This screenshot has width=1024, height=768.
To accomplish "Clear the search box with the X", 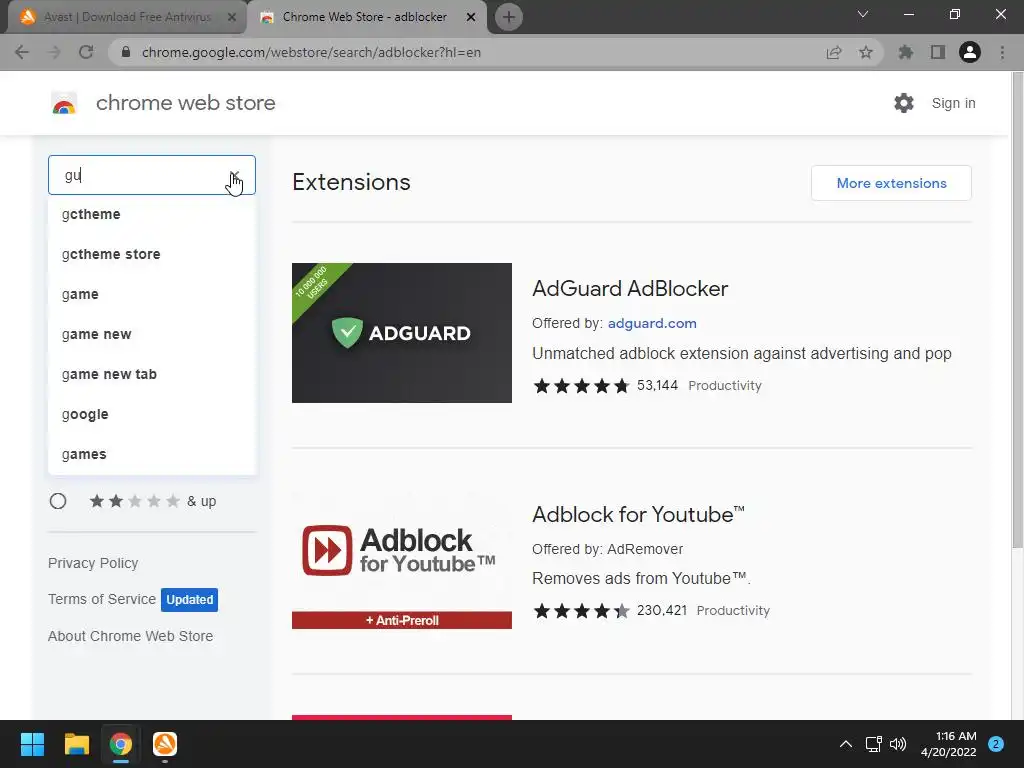I will (234, 176).
